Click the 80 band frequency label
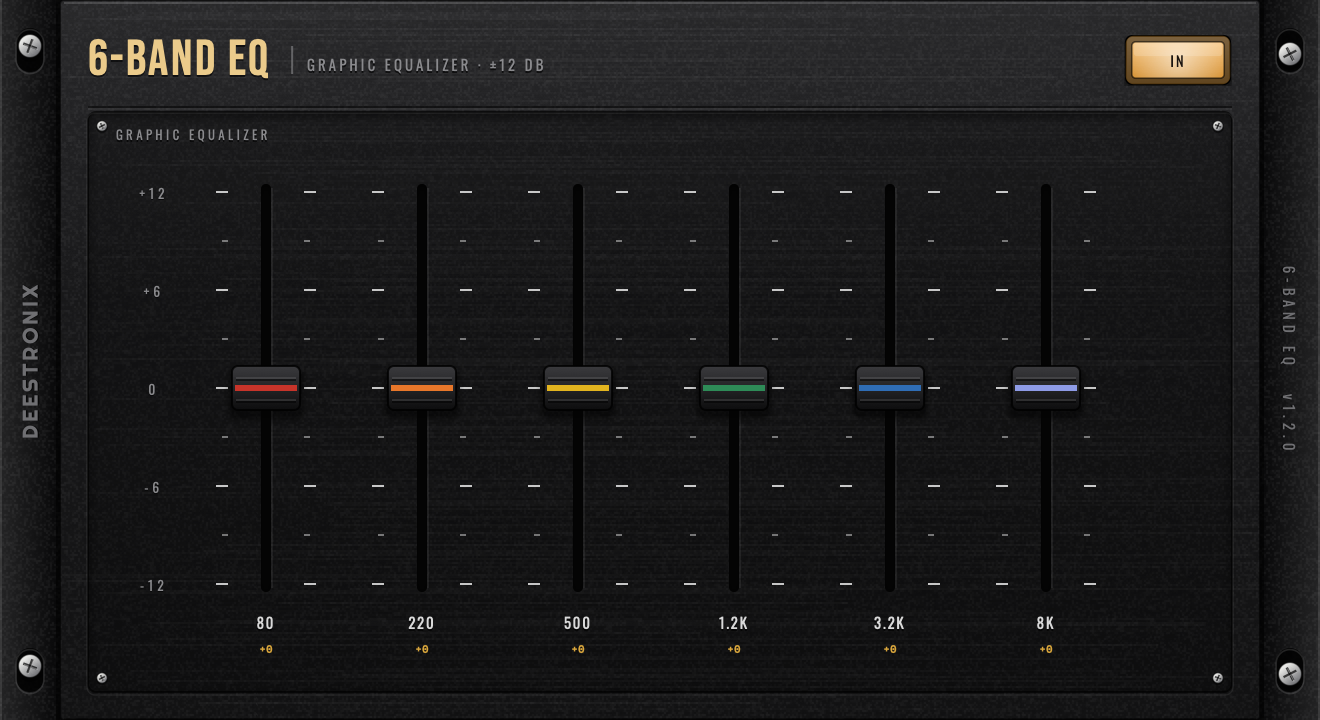1320x720 pixels. (x=265, y=623)
